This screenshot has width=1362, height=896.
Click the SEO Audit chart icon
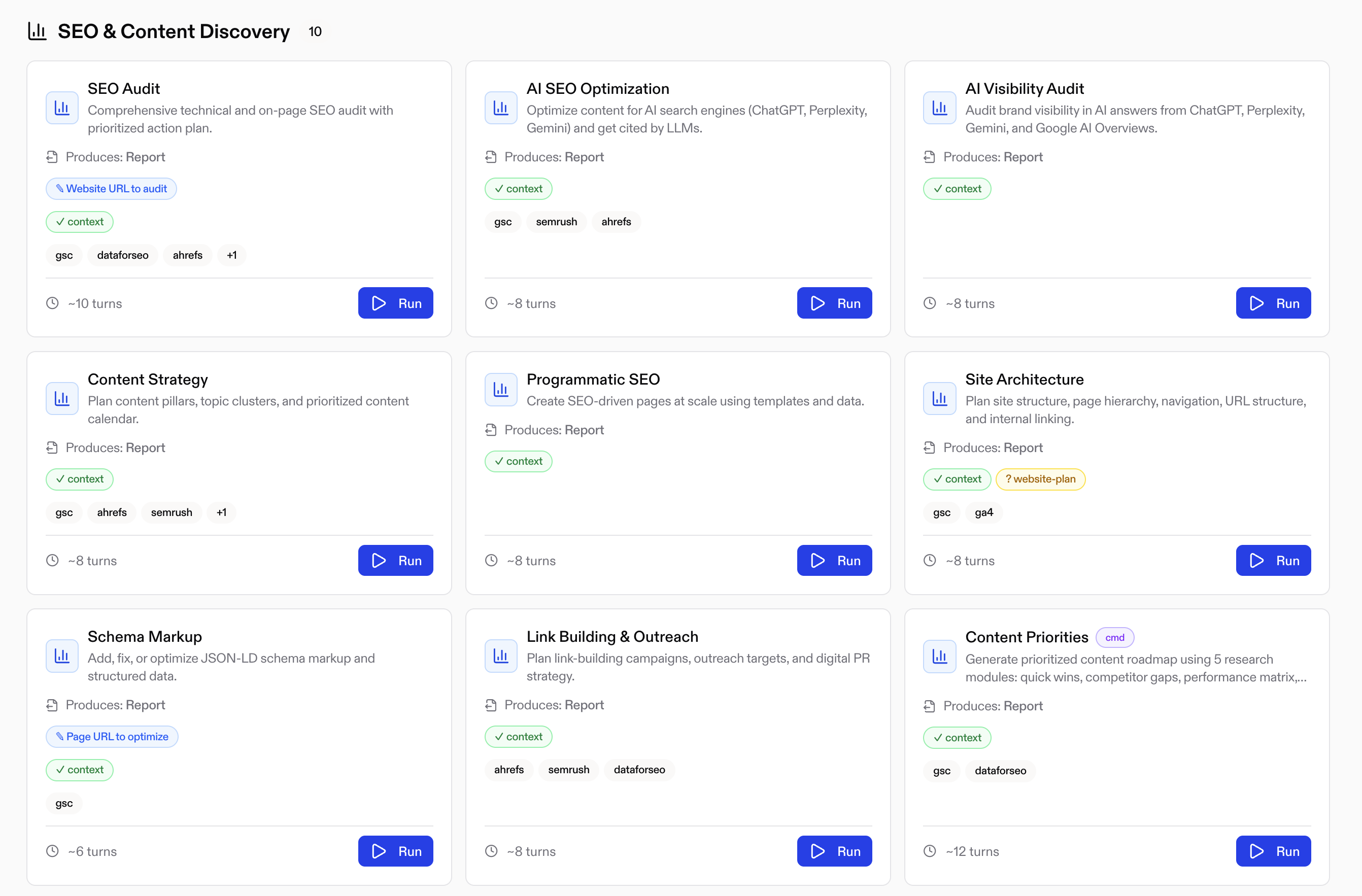point(62,108)
